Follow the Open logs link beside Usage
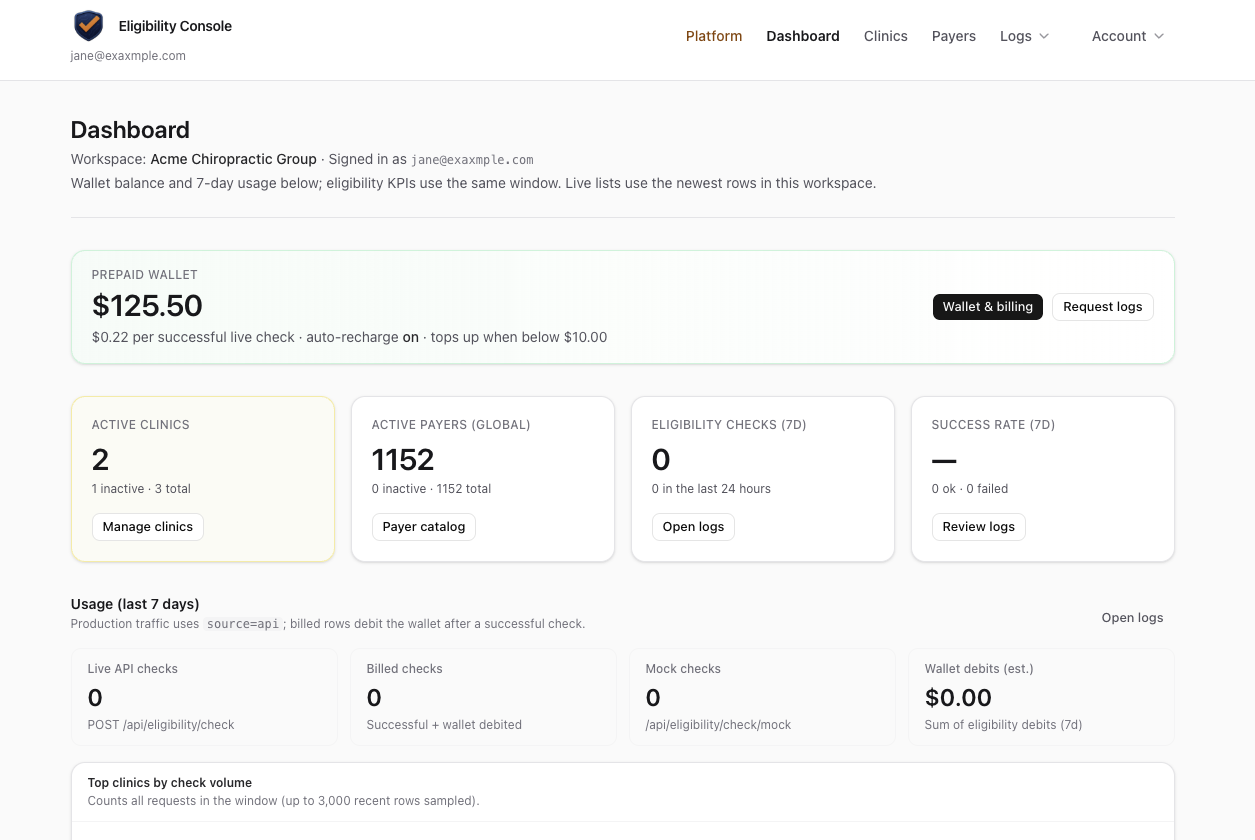The image size is (1255, 840). pos(1133,618)
